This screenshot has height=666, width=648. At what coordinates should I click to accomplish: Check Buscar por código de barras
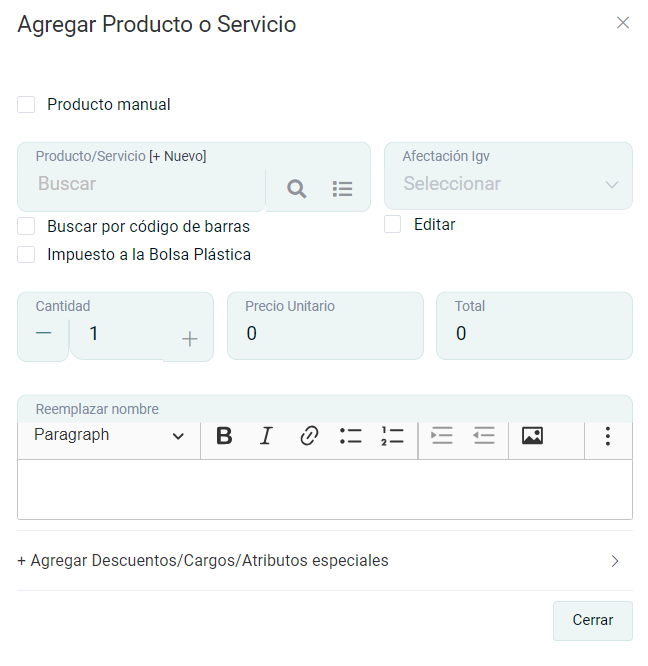point(27,226)
